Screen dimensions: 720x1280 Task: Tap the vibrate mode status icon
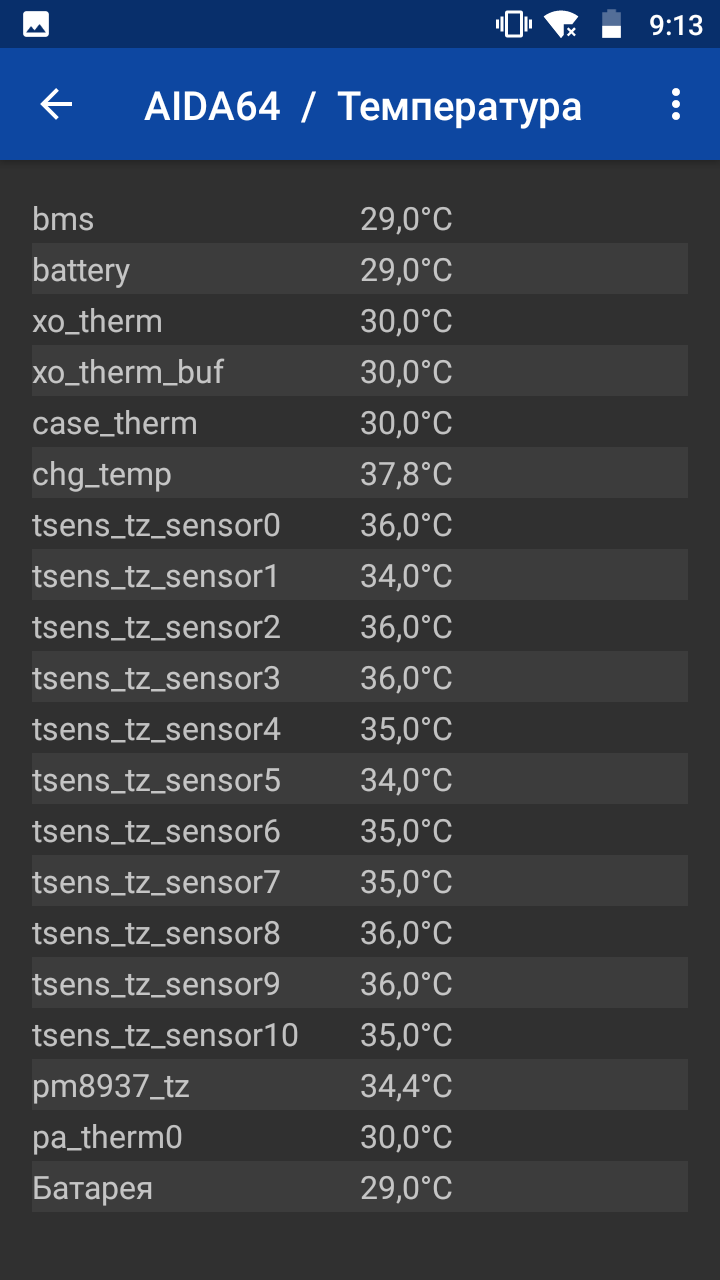point(514,24)
